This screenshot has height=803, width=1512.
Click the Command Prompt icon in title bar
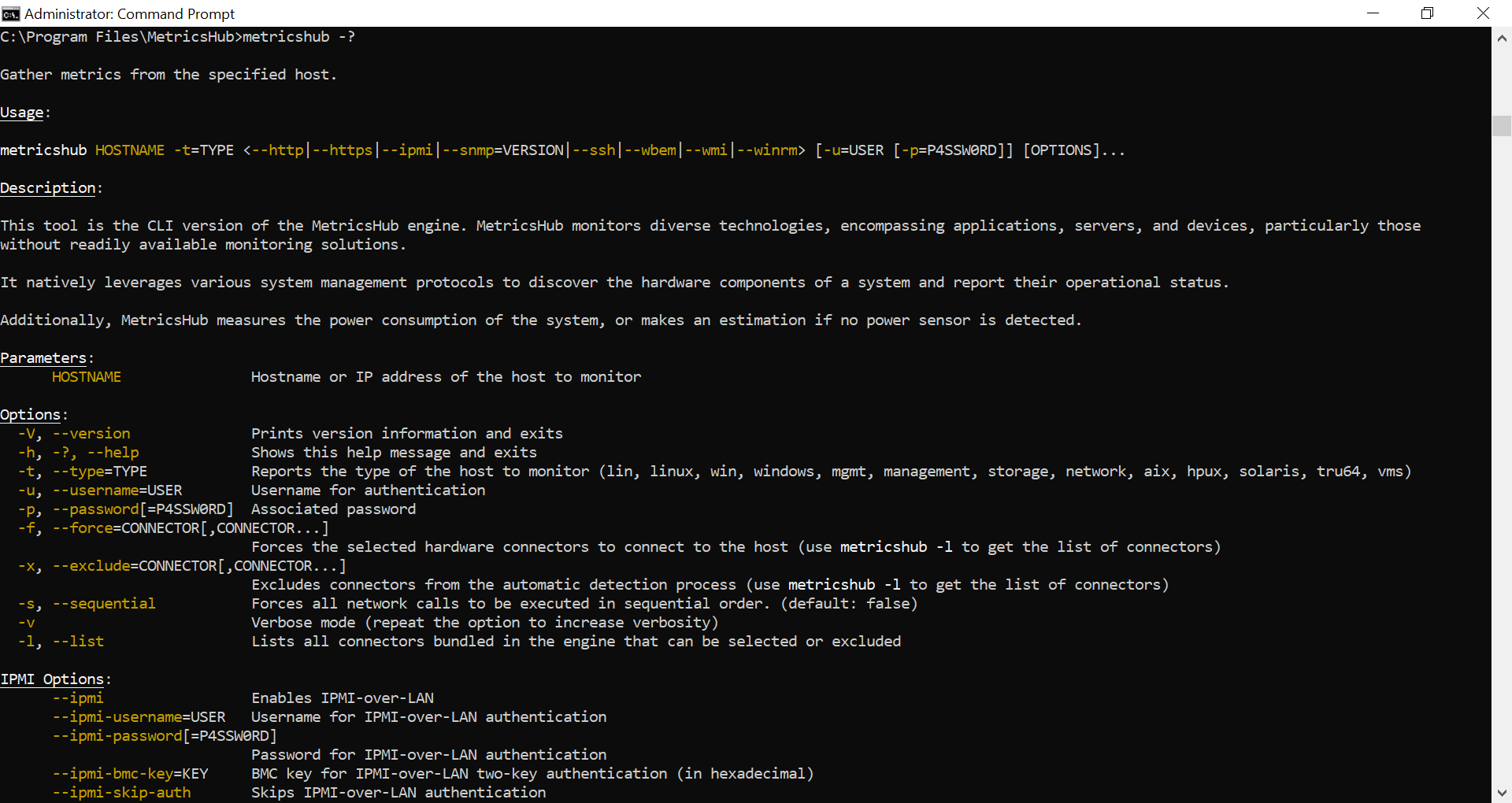coord(11,13)
